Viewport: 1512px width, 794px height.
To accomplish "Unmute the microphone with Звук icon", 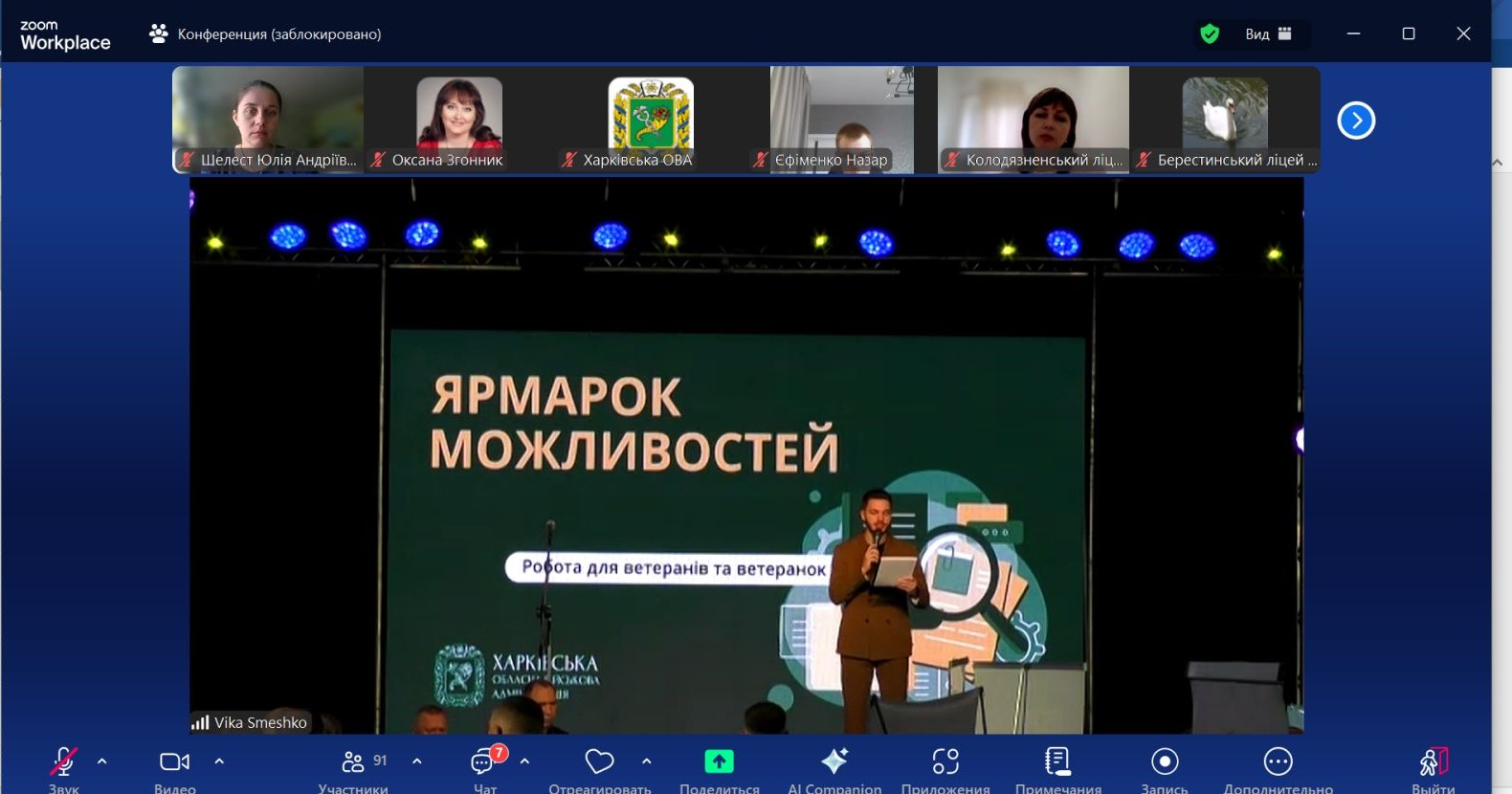I will click(x=64, y=762).
